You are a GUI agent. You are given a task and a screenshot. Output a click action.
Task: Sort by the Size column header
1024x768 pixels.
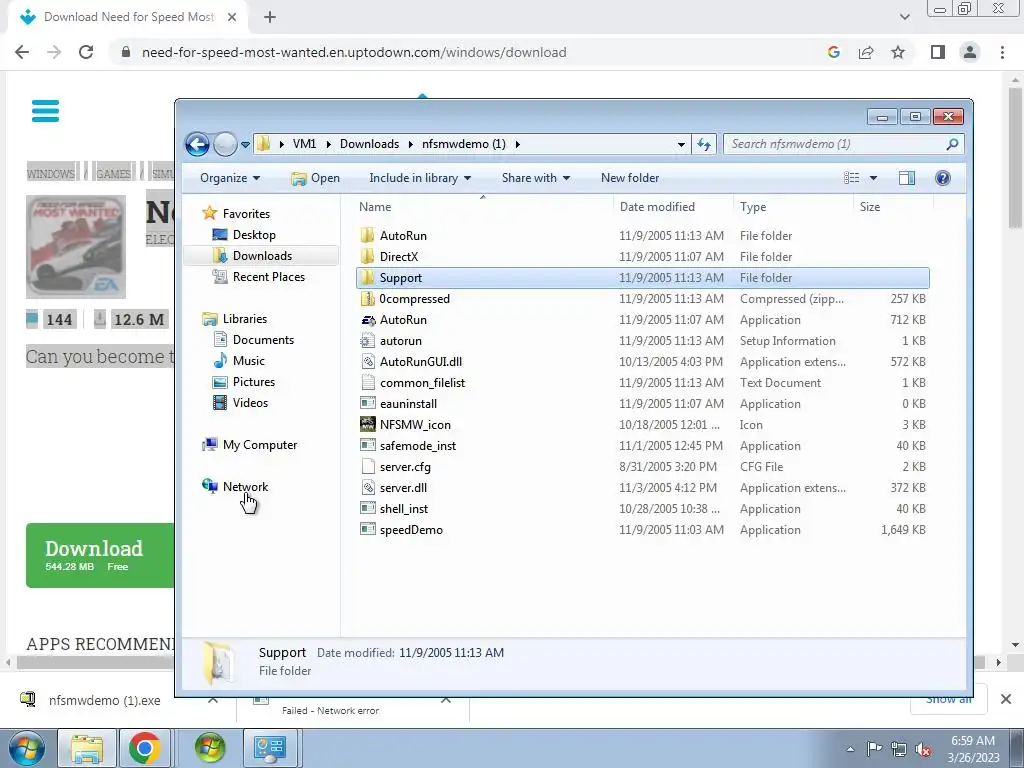[x=869, y=207]
